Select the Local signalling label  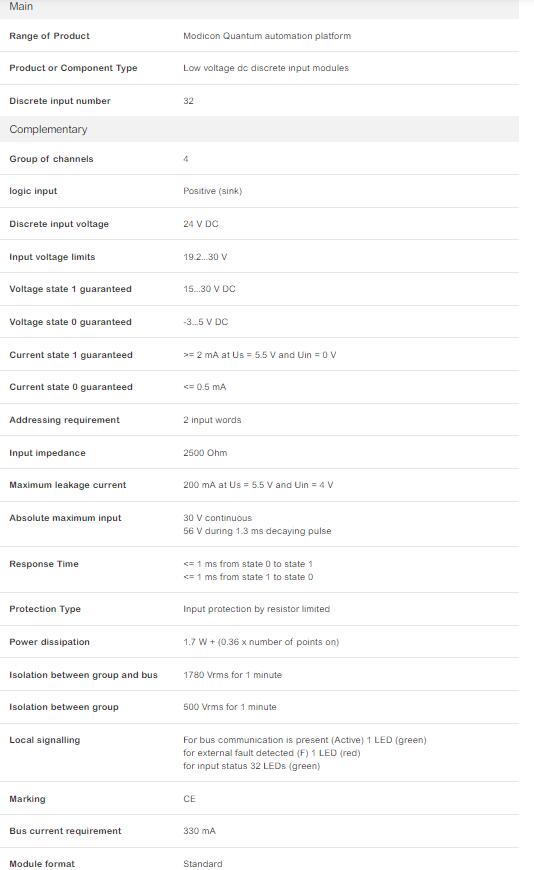[45, 740]
